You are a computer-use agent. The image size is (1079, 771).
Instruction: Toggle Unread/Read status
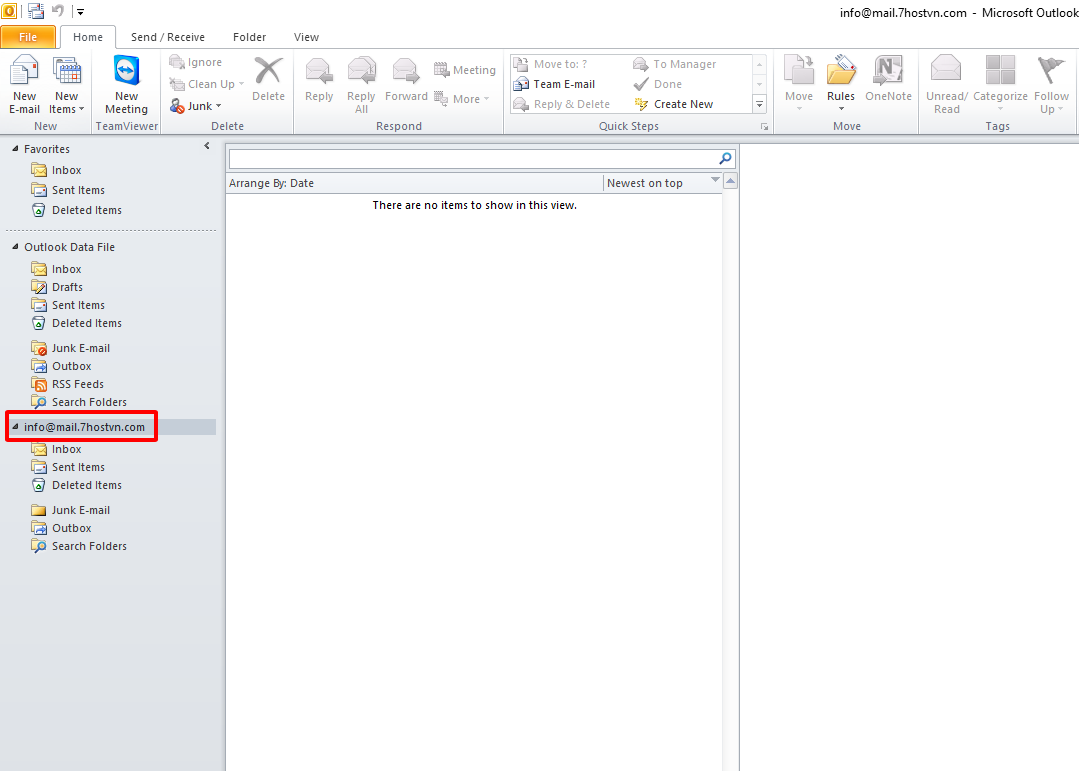pos(947,85)
